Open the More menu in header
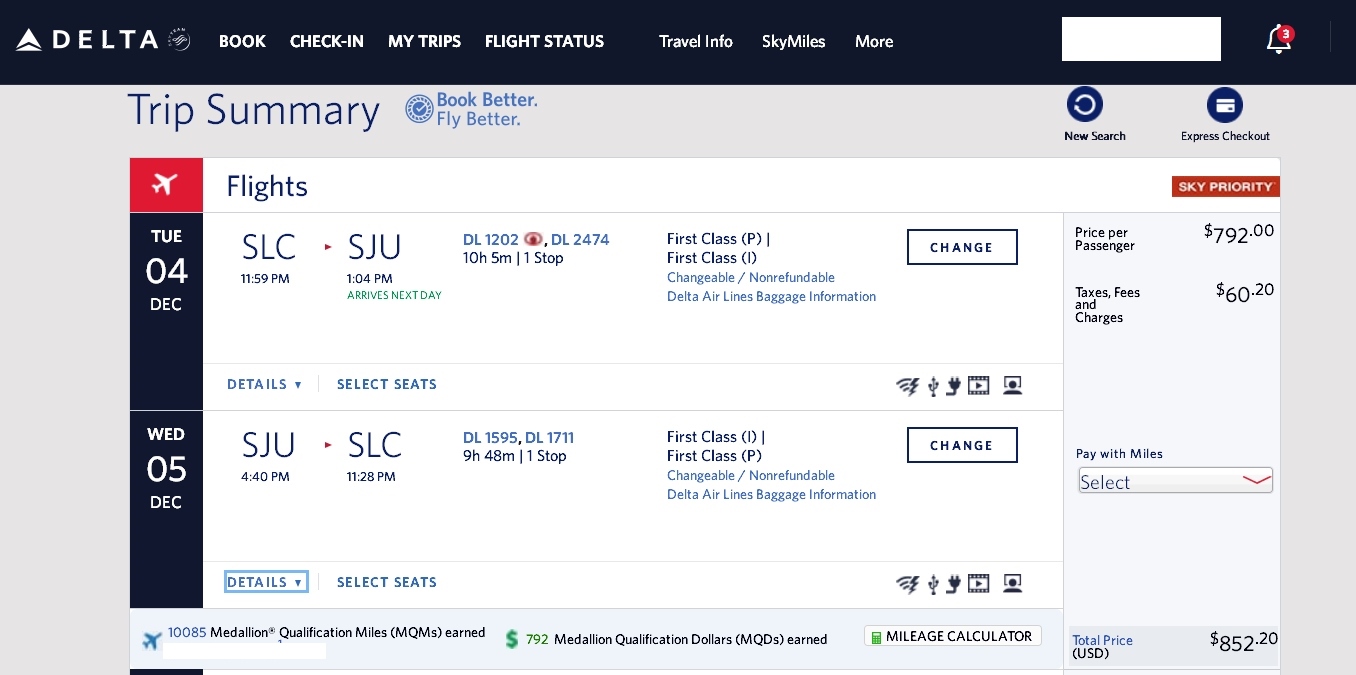Viewport: 1356px width, 675px height. 874,41
